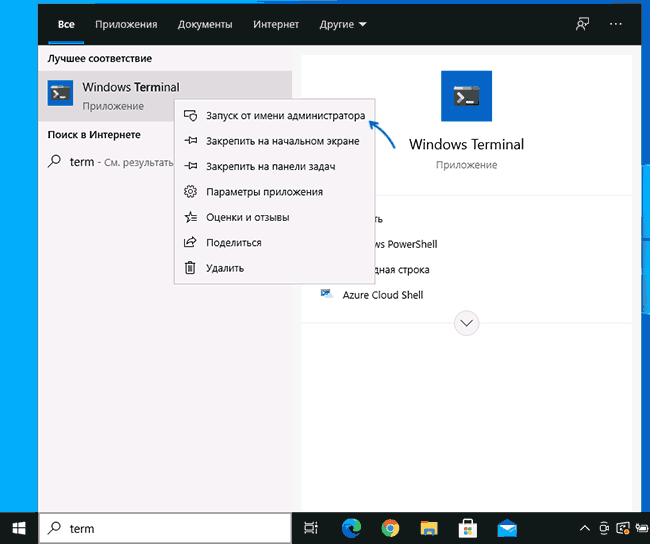Click 'Лучшее соответствие' section heading
The image size is (650, 544).
tap(99, 58)
